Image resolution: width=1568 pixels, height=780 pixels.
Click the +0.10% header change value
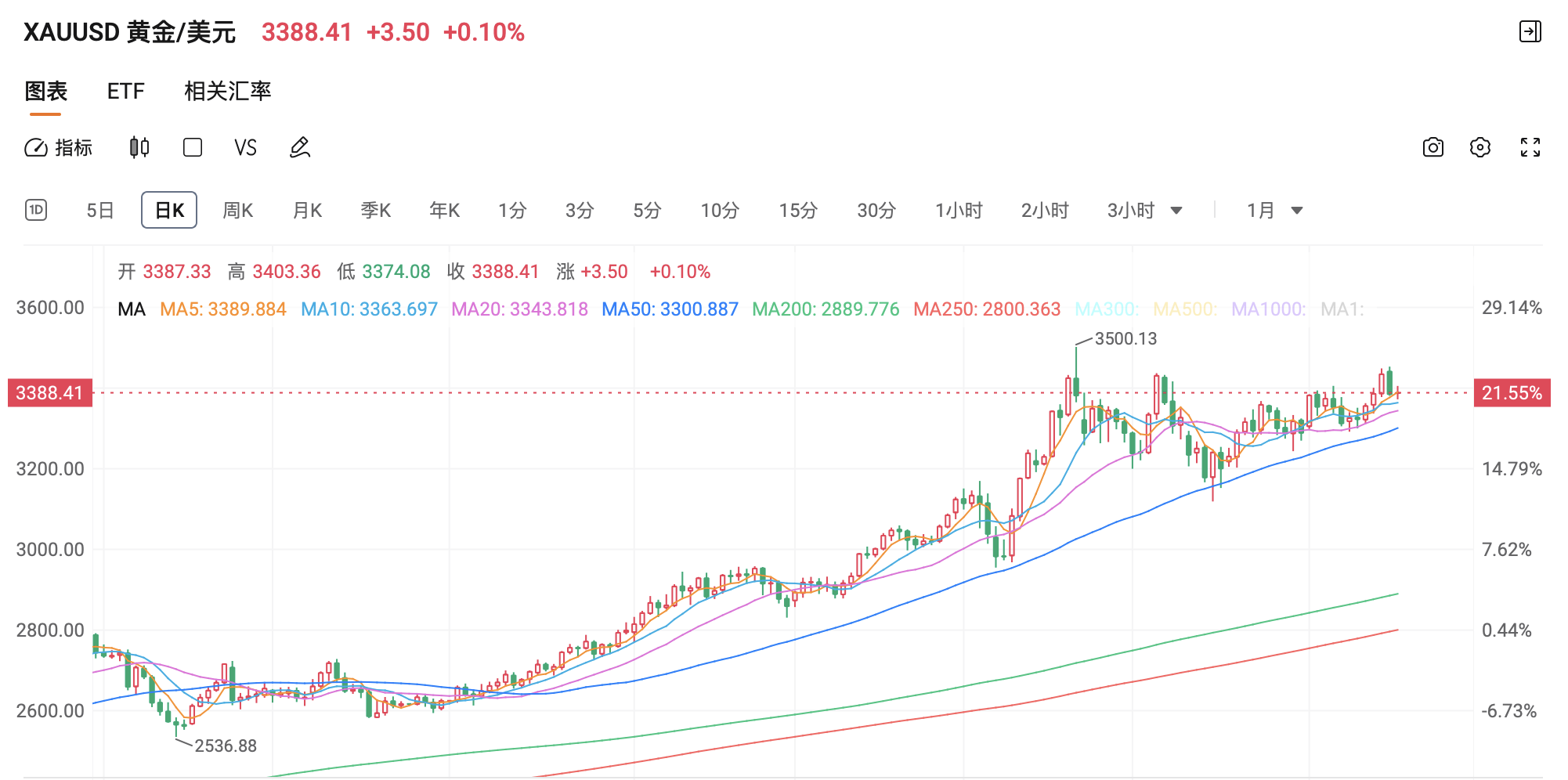[484, 32]
